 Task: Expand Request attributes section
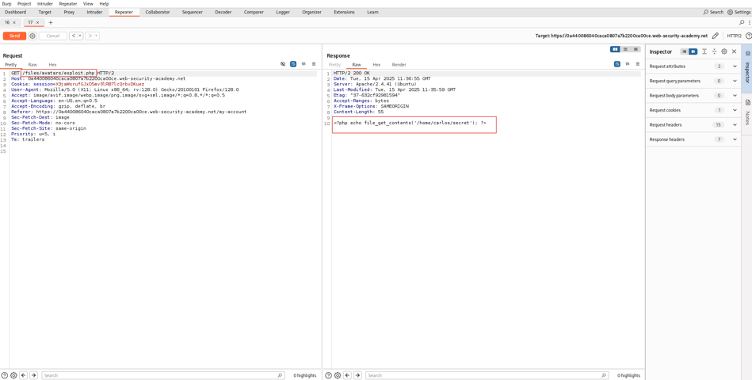[x=735, y=66]
